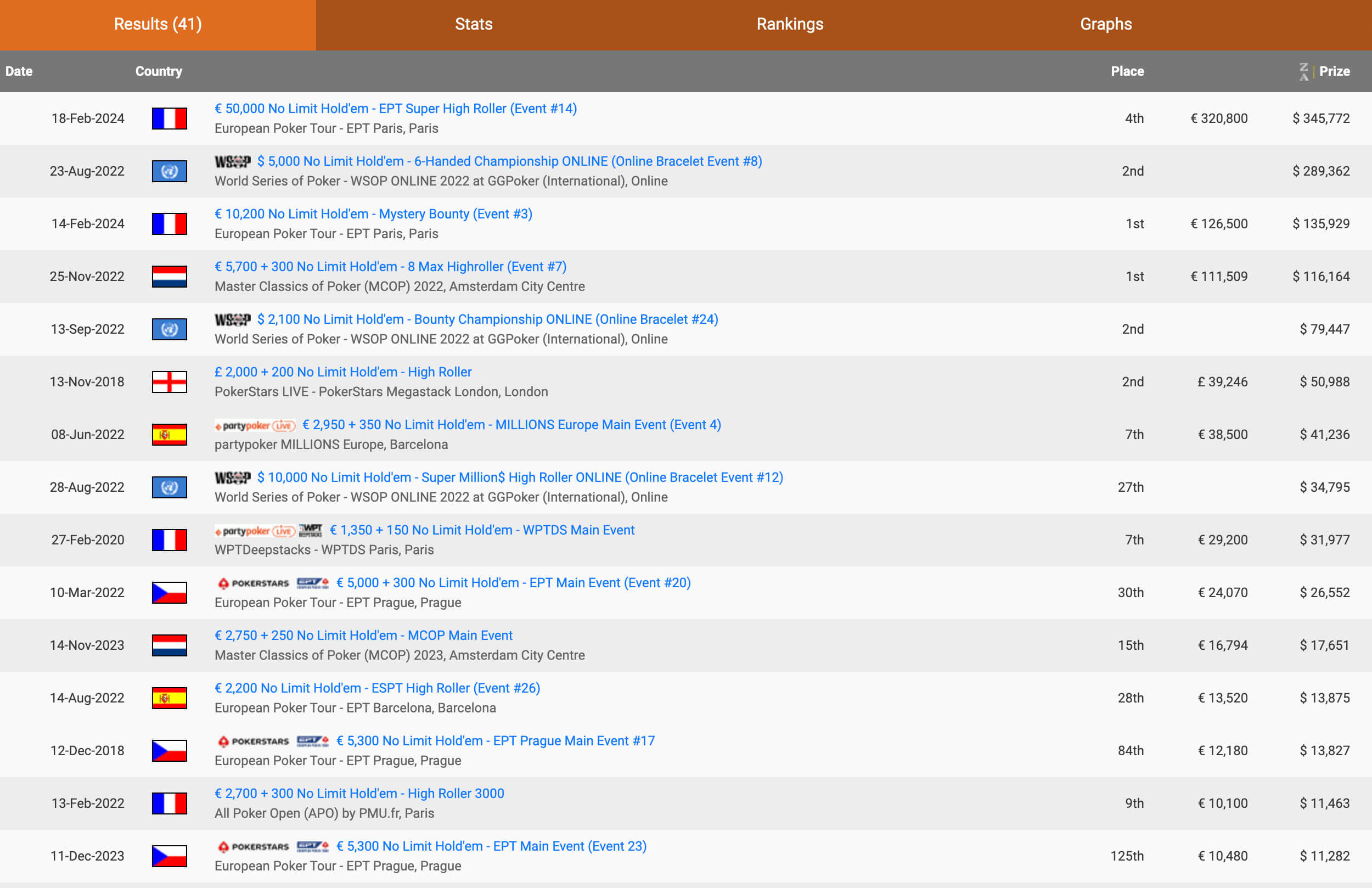The image size is (1372, 888).
Task: Click the Spanish flag for 14-Aug-2022 row
Action: pos(169,698)
